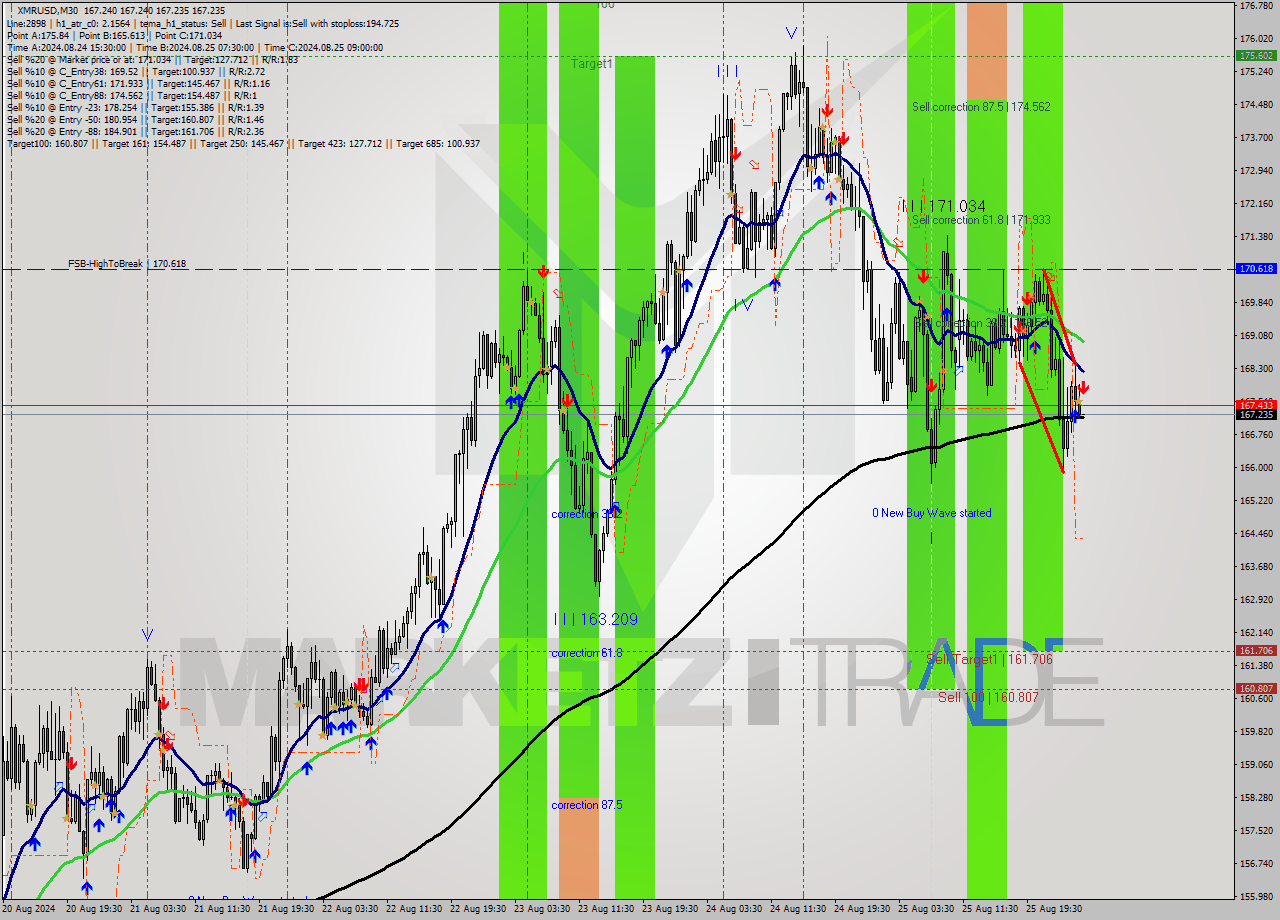Select the 'Sell %10 @ C_Entry88: 174.562' line
This screenshot has width=1280, height=920.
[x=131, y=95]
